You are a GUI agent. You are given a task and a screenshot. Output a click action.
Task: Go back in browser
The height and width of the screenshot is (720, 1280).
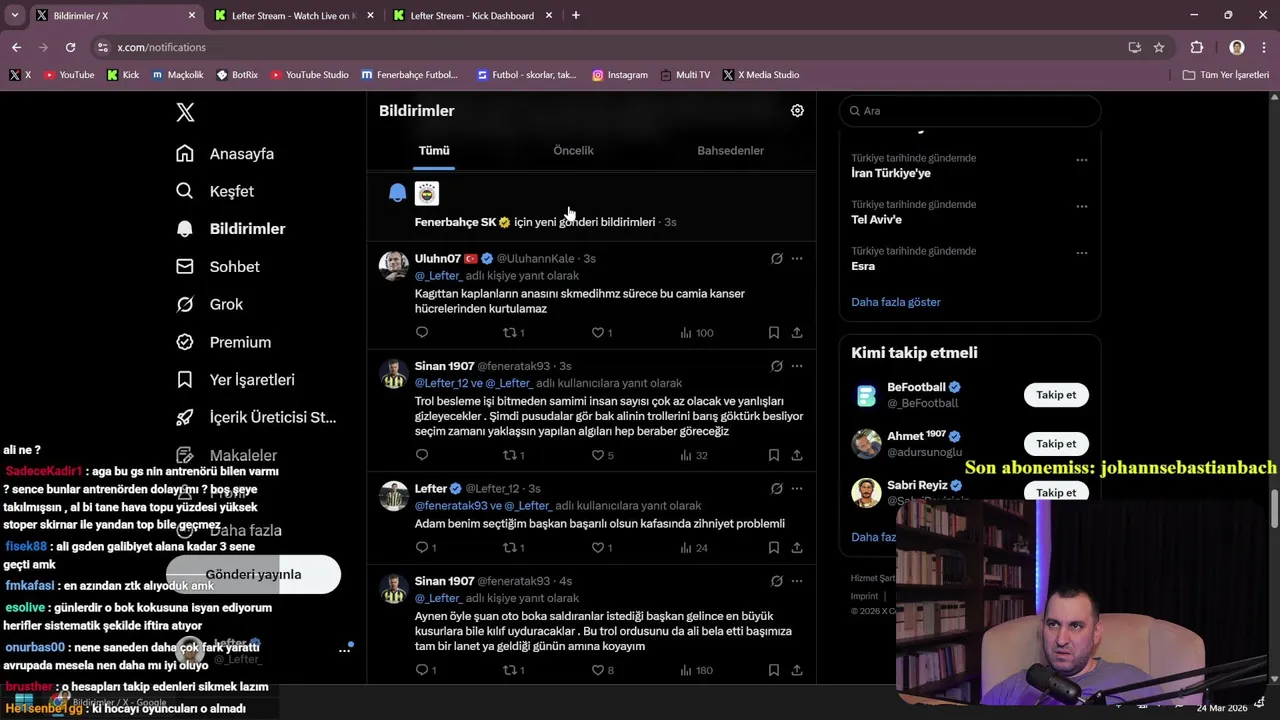[x=16, y=47]
